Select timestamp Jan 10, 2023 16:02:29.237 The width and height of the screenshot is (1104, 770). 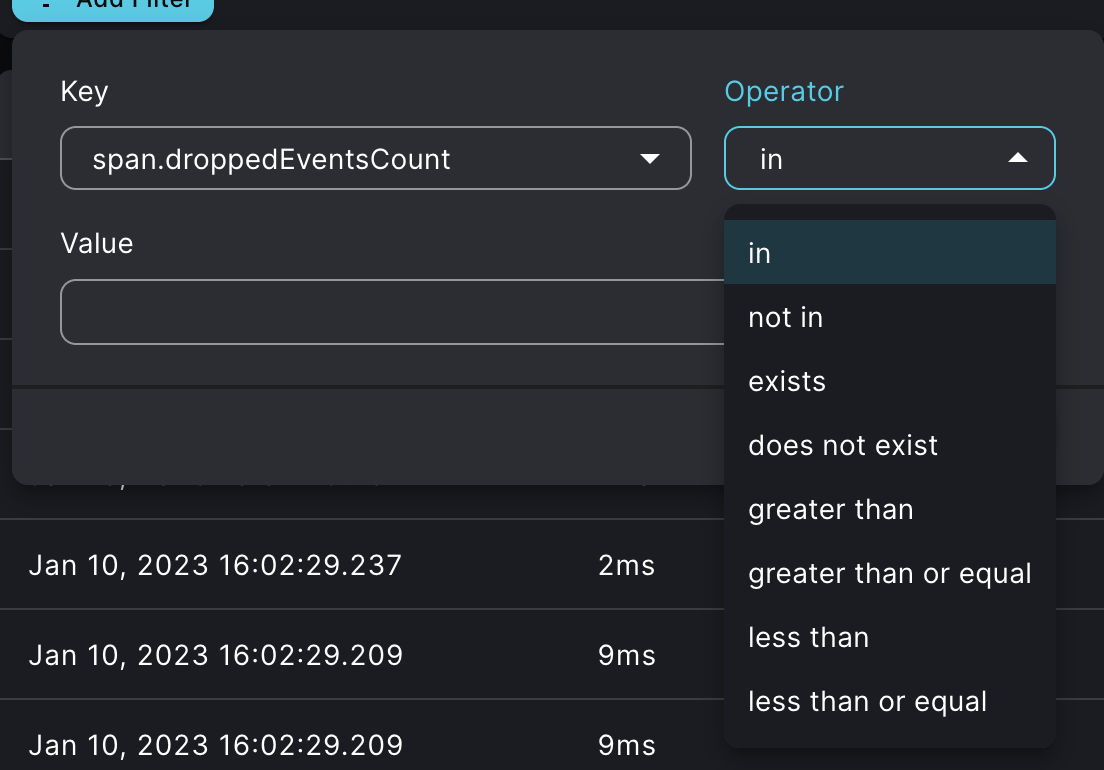point(215,565)
